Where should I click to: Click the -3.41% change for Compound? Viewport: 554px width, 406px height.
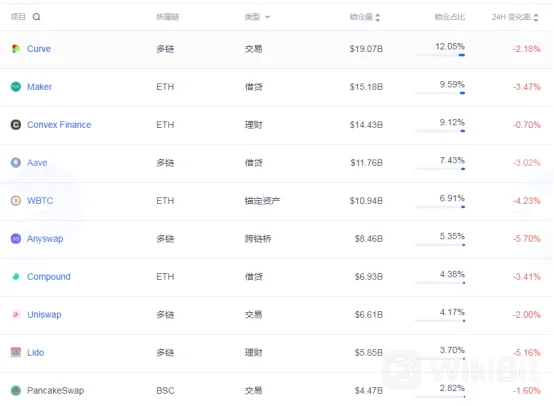click(526, 277)
